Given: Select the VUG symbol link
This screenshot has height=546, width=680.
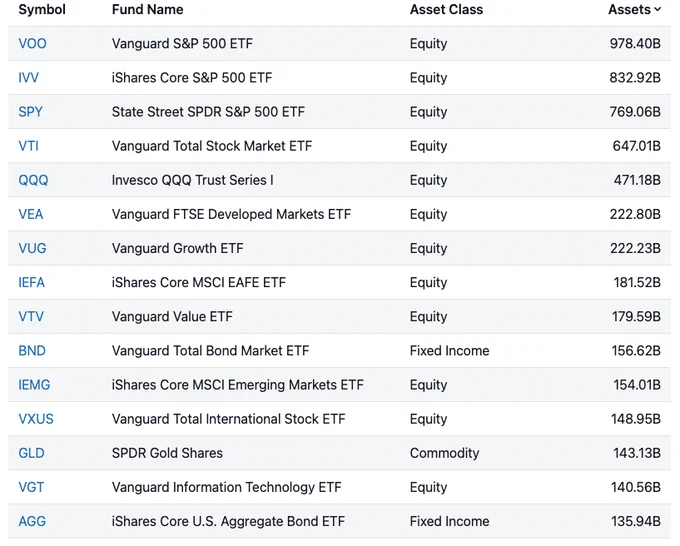Looking at the screenshot, I should coord(33,248).
